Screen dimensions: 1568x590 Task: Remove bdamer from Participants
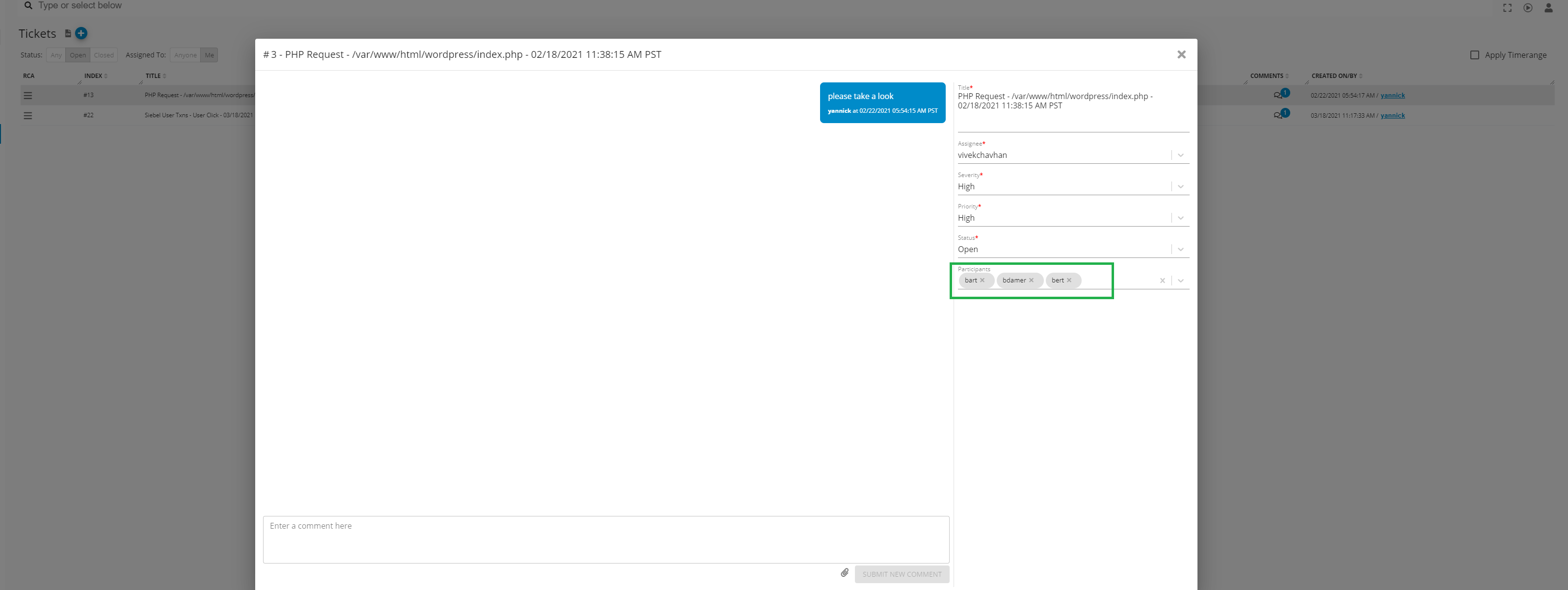[1031, 281]
